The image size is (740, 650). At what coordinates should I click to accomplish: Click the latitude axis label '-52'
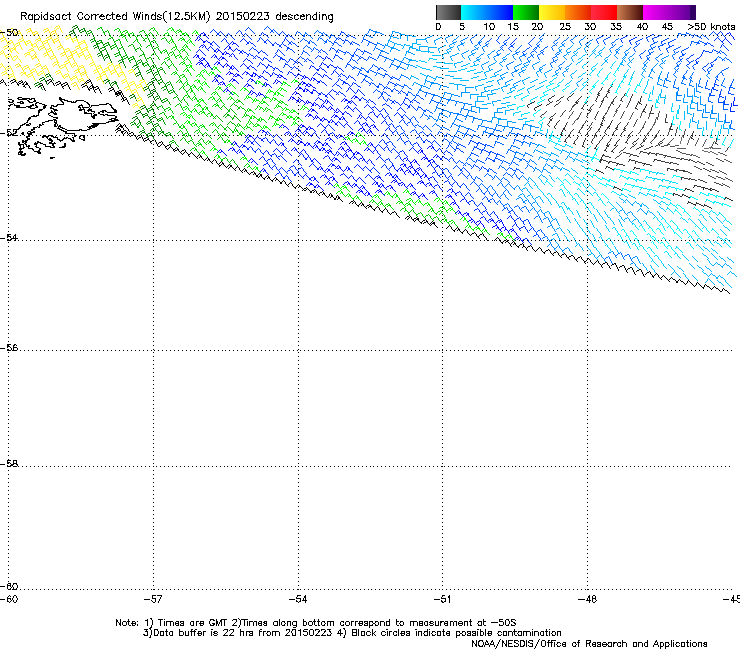tap(9, 133)
